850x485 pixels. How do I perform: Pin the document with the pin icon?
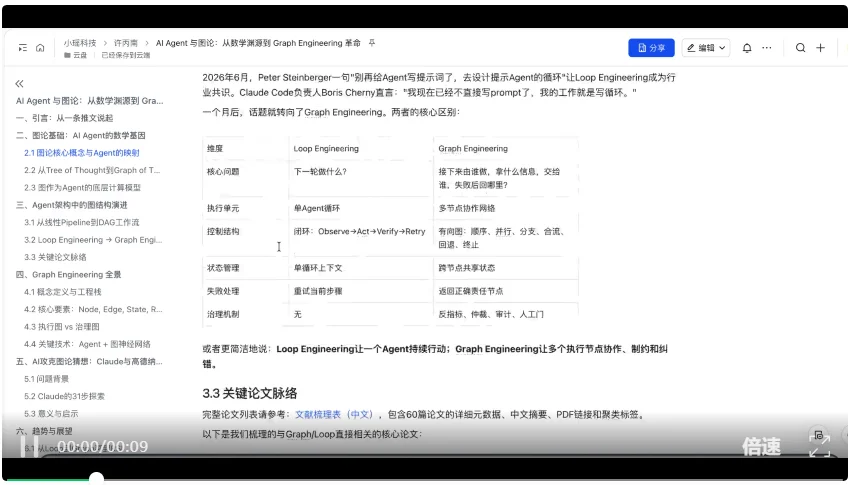pos(372,43)
